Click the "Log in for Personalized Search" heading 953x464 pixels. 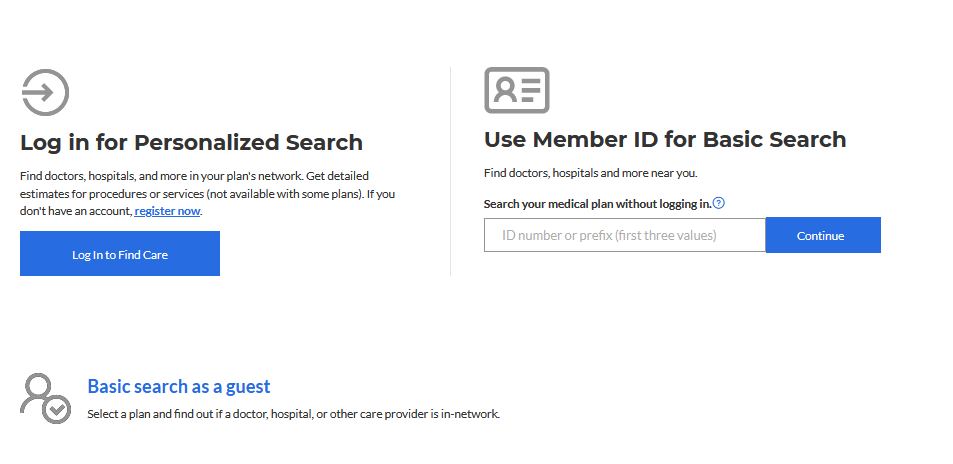pyautogui.click(x=191, y=142)
